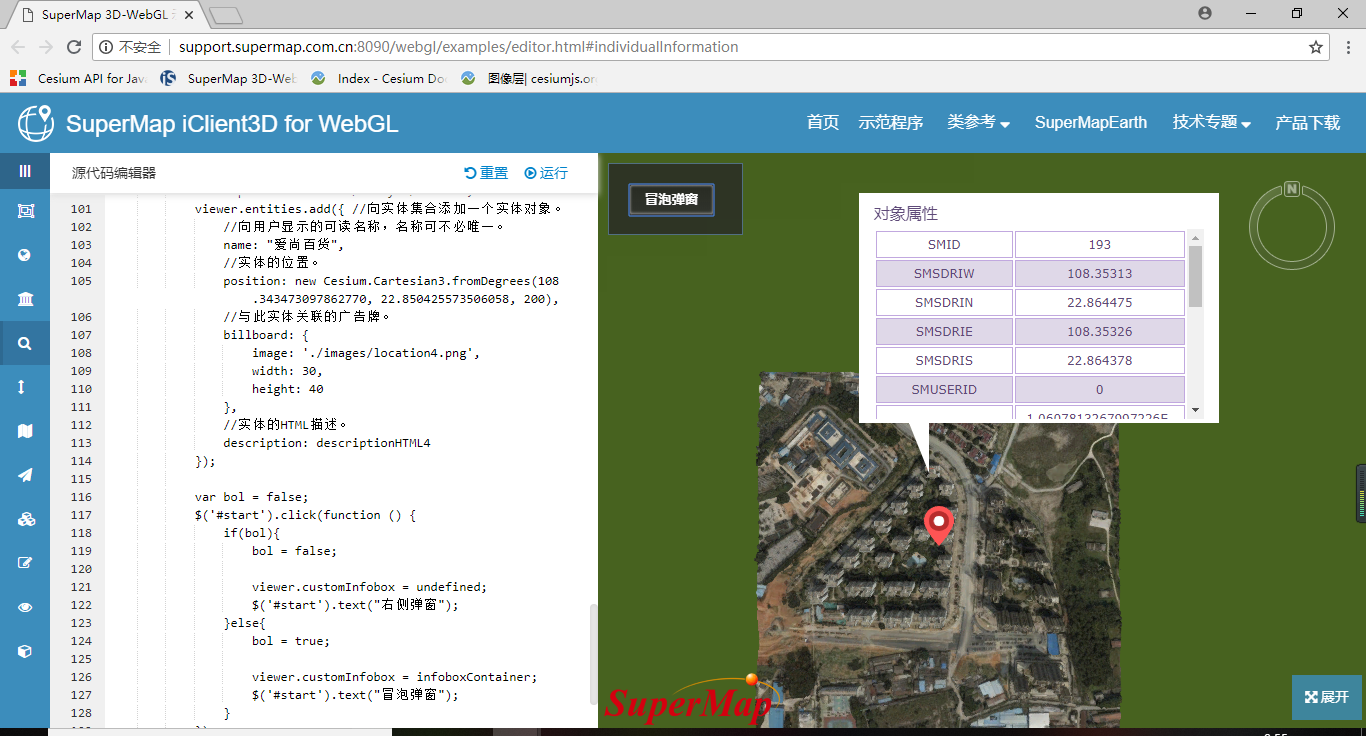Select the 22.864378 value cell
Screen dimensions: 1366x736
(1100, 361)
